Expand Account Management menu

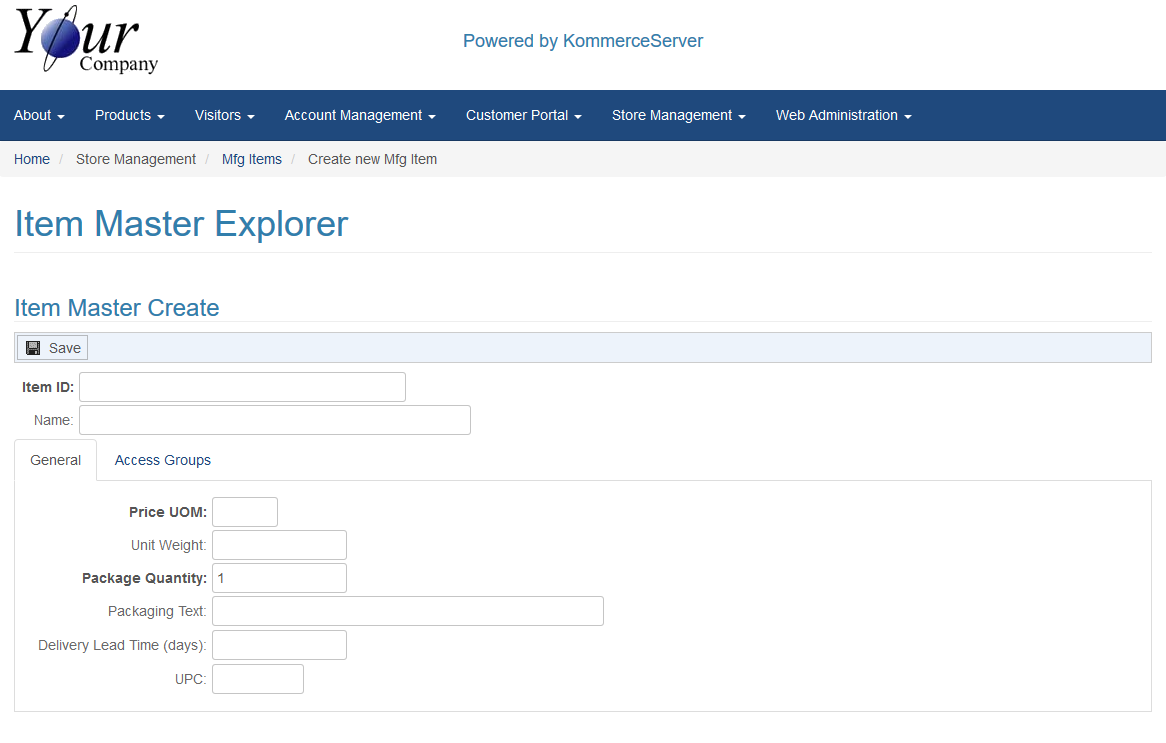pos(360,116)
